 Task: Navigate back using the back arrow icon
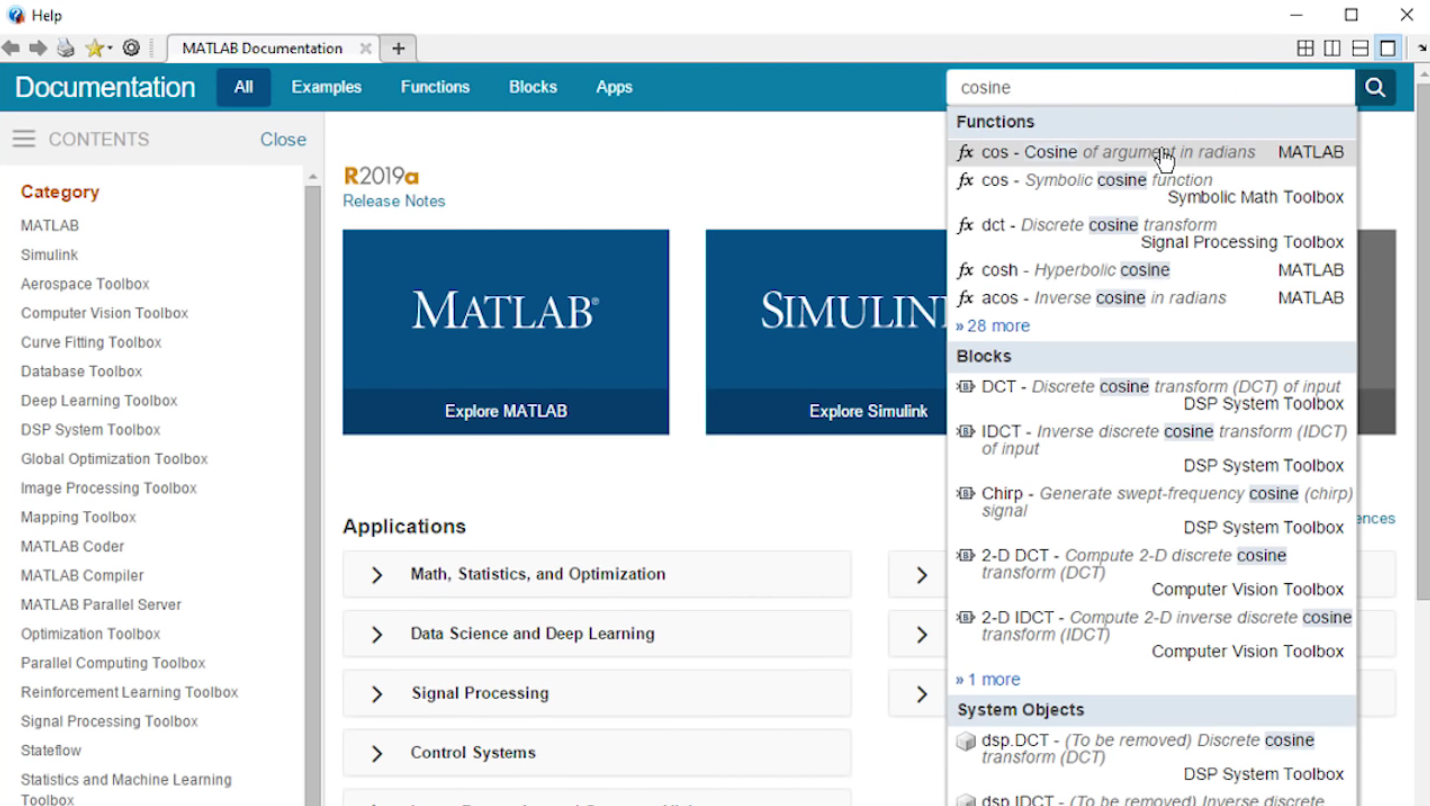click(x=12, y=47)
